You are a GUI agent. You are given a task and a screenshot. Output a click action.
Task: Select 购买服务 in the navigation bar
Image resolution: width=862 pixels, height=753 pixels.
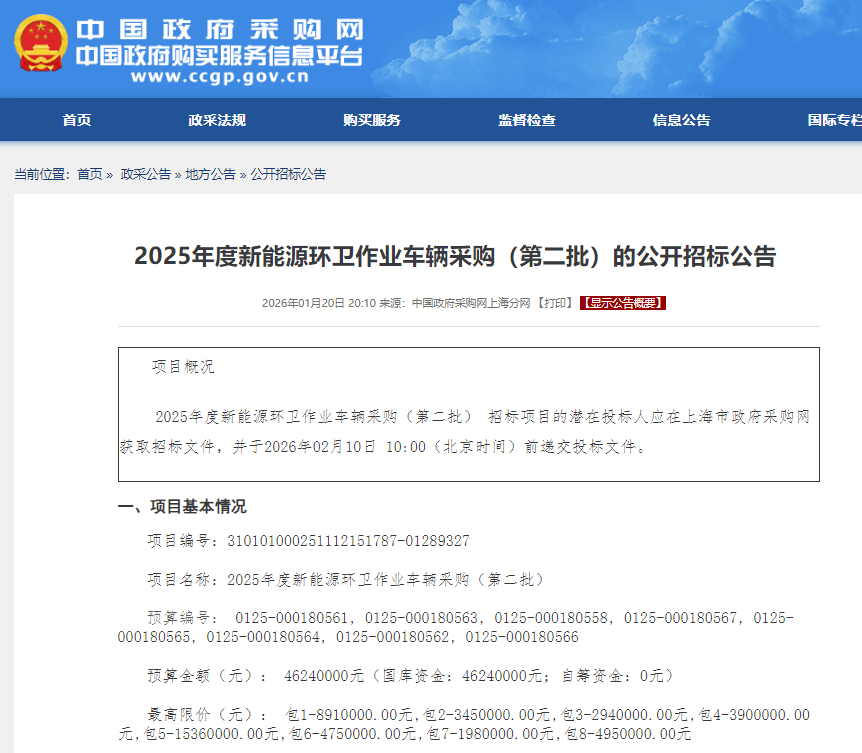coord(372,120)
